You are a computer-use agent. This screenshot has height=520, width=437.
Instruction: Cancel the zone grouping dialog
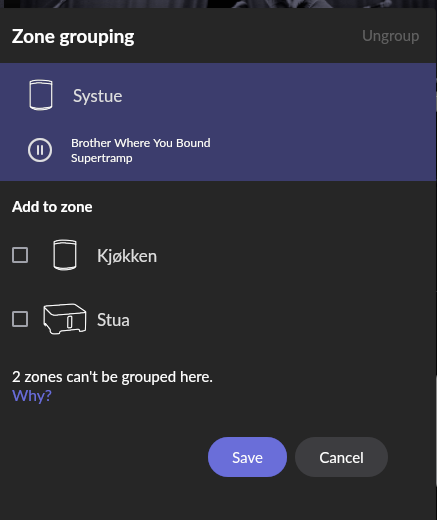pos(341,457)
